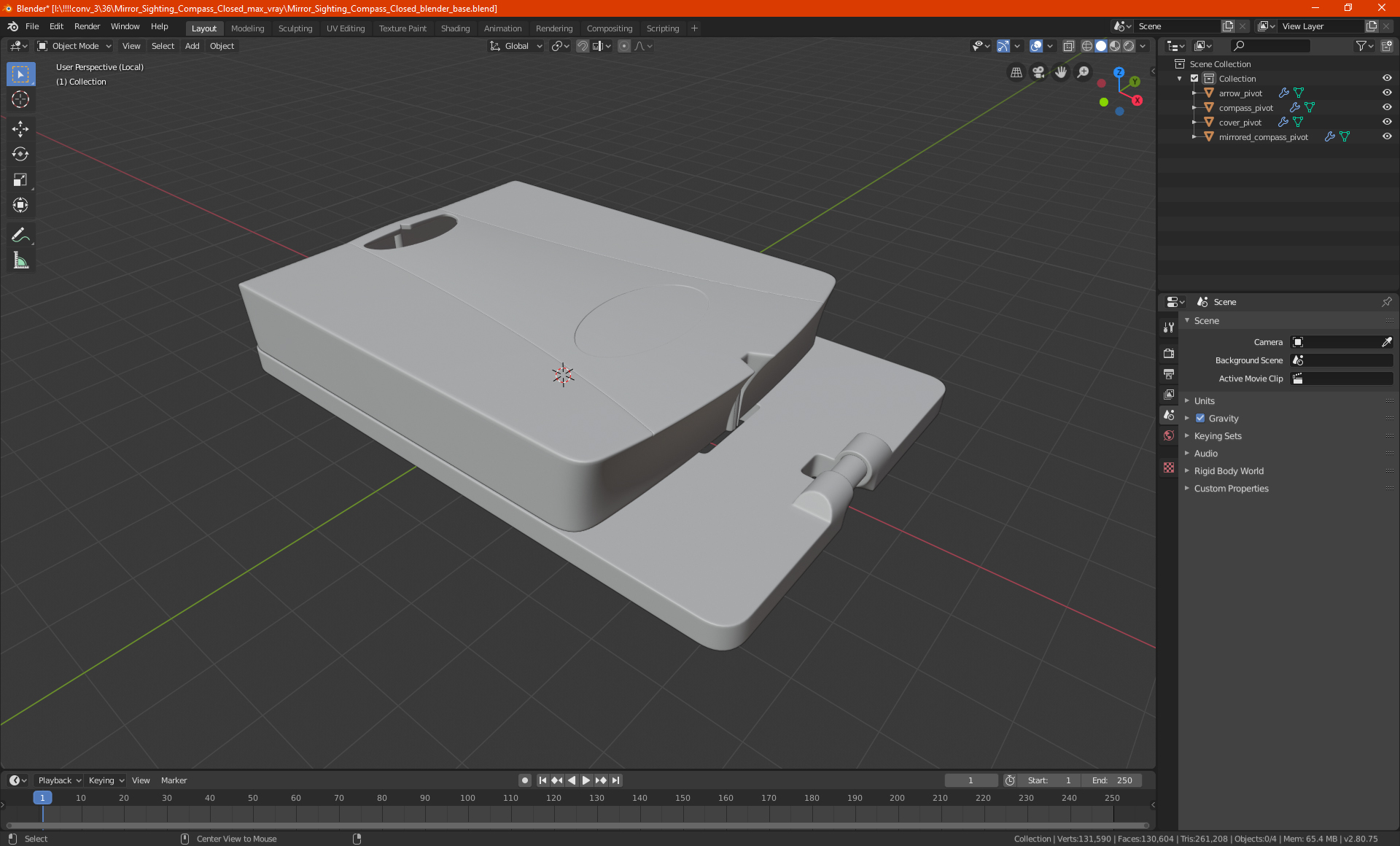Open the File menu
Screen dimensions: 1400x846
pyautogui.click(x=32, y=26)
